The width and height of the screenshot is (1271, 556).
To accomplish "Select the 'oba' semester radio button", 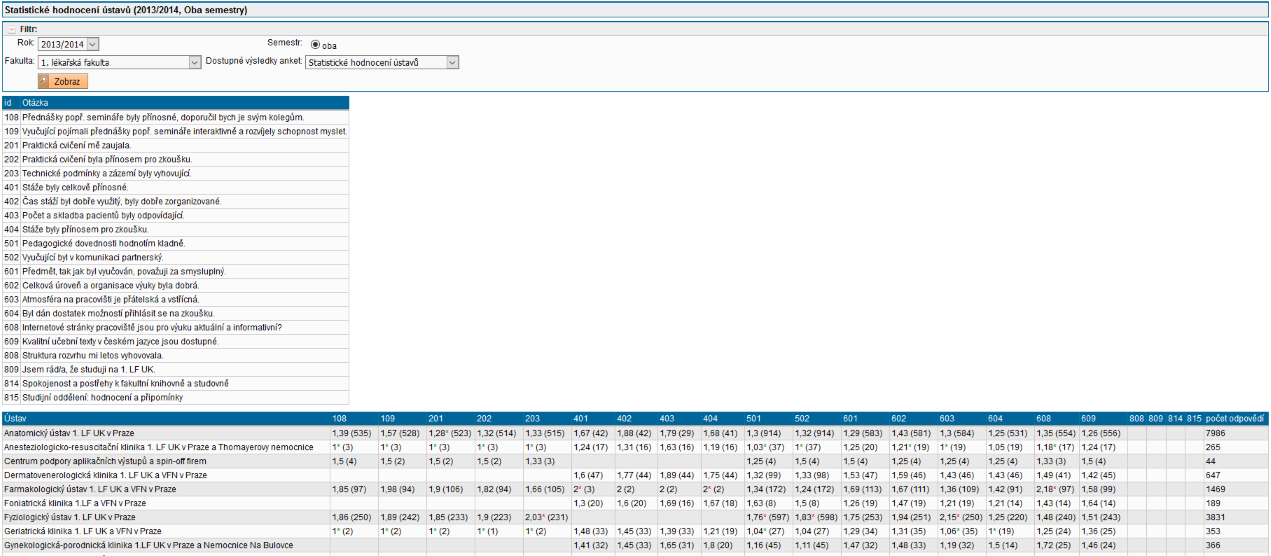I will [x=315, y=45].
